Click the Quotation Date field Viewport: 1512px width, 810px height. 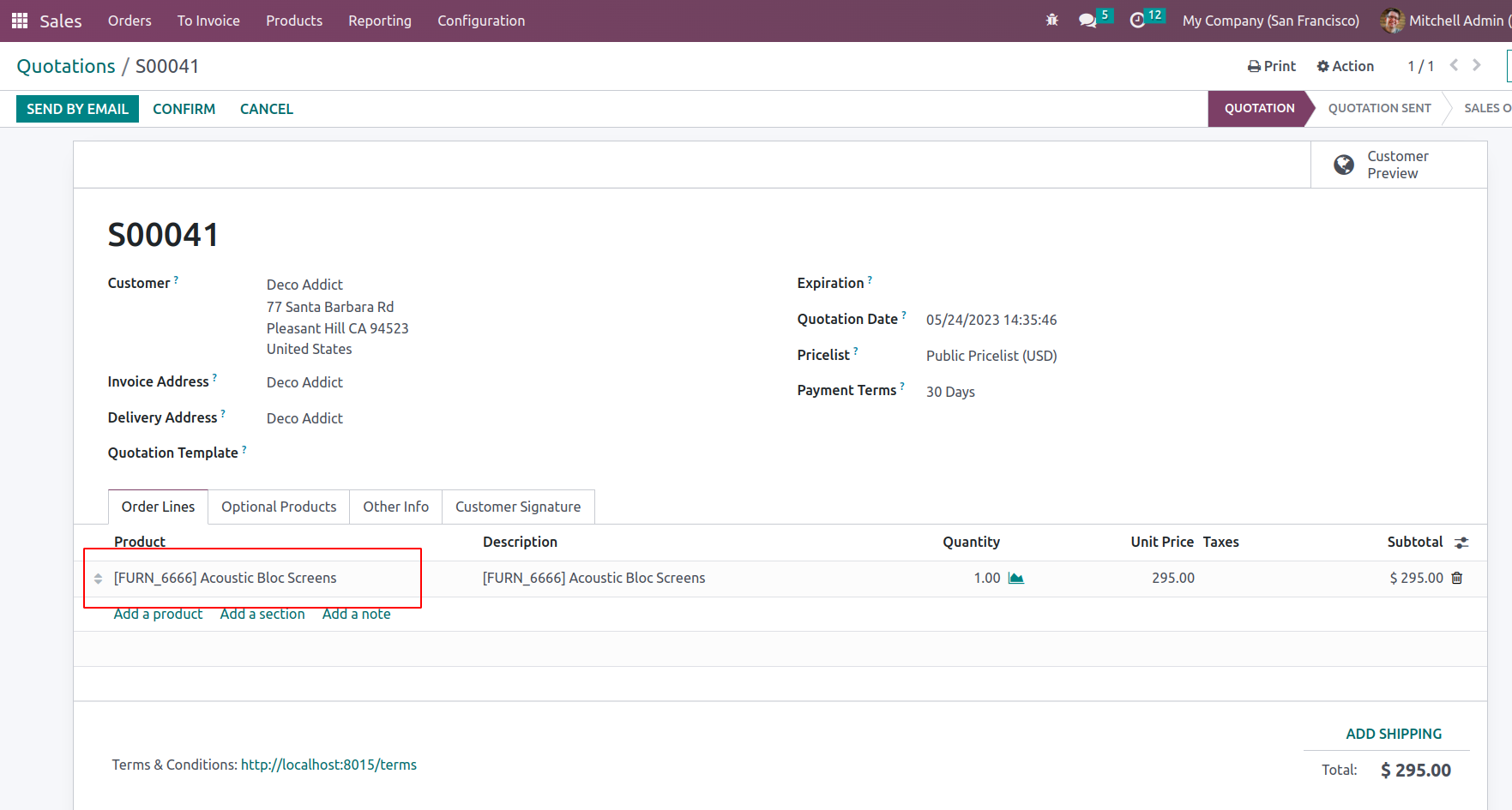coord(991,320)
